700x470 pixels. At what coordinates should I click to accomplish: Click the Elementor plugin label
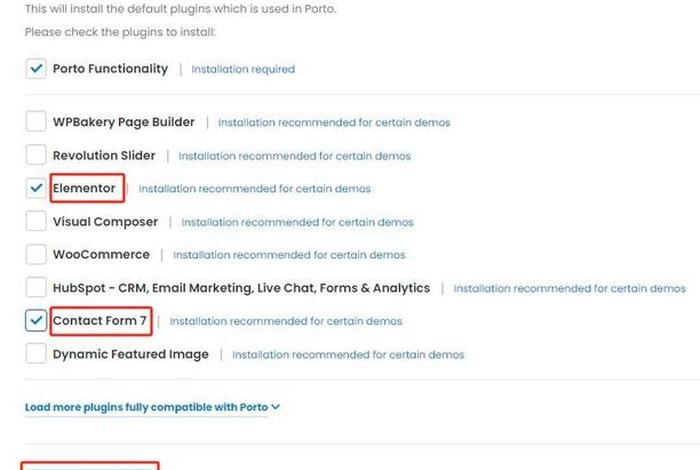(84, 188)
